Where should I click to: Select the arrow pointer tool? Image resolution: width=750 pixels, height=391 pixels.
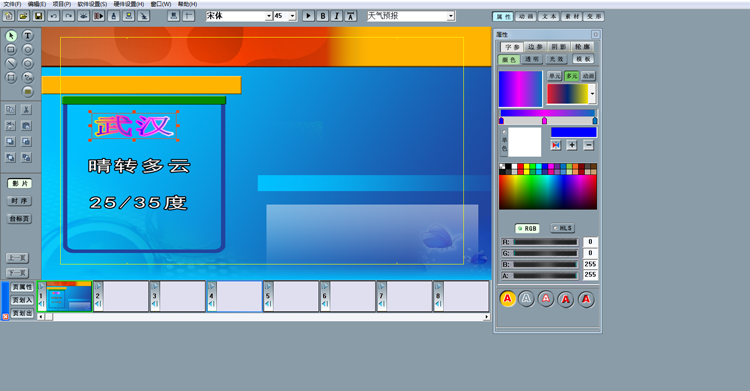[11, 36]
